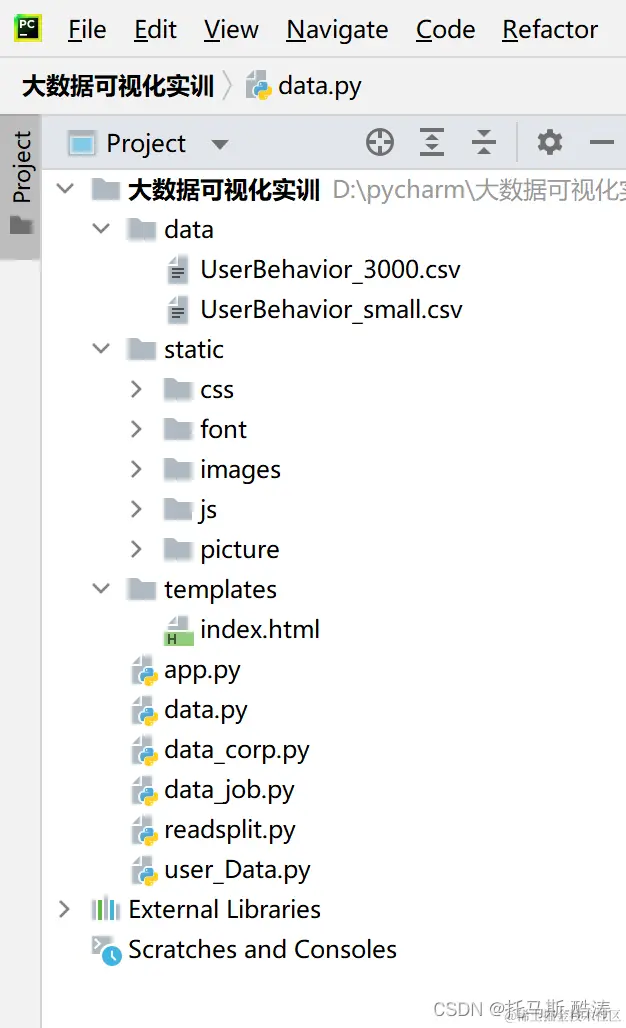Collapse the 大数据可视化实训 root folder
Screen dimensions: 626x1028
click(x=65, y=189)
